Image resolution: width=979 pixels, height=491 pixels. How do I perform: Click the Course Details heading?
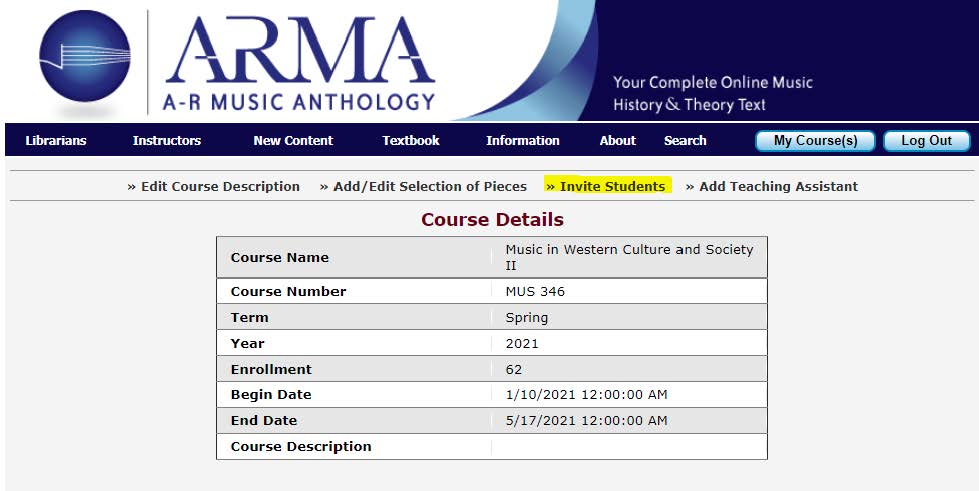(492, 220)
